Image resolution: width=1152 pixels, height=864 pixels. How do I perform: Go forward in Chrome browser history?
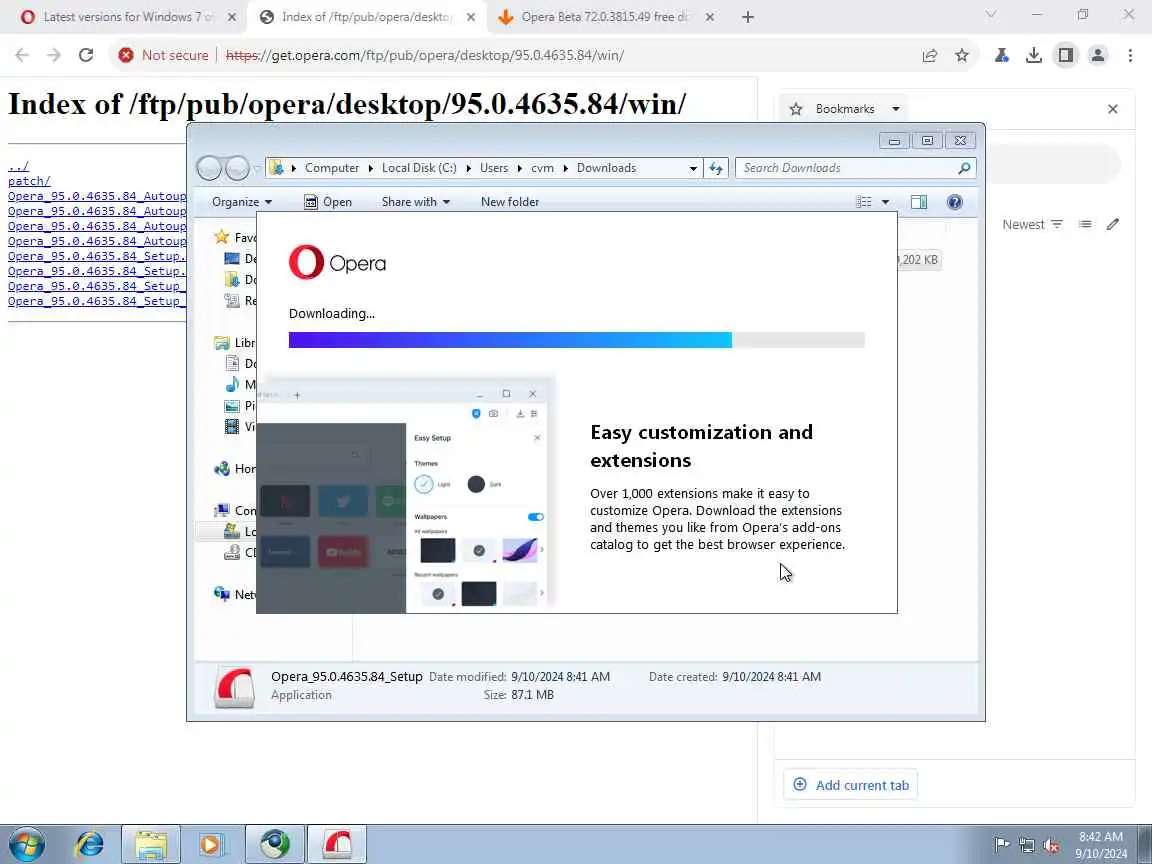(54, 55)
